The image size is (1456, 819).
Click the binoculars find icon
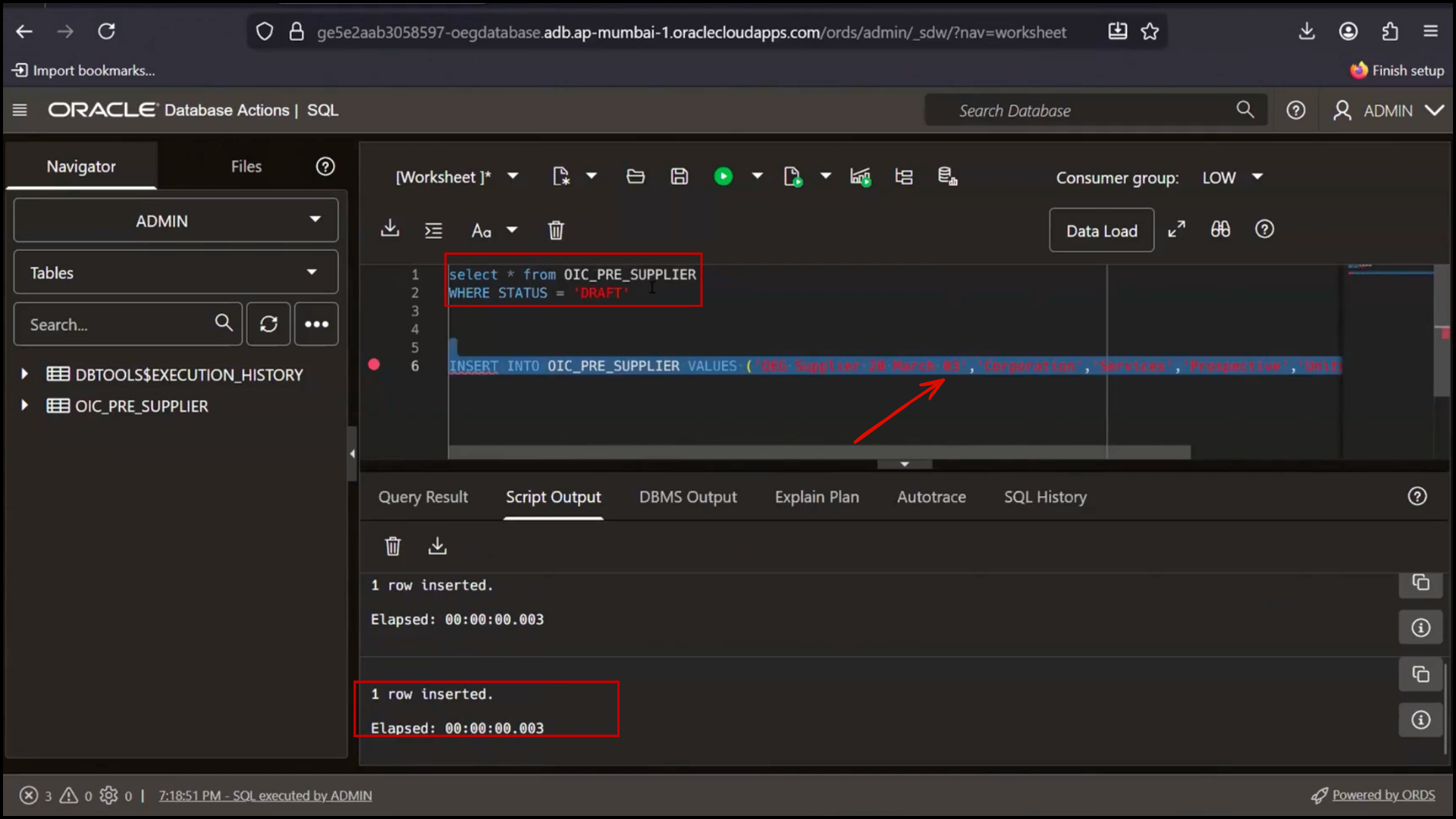(x=1220, y=229)
